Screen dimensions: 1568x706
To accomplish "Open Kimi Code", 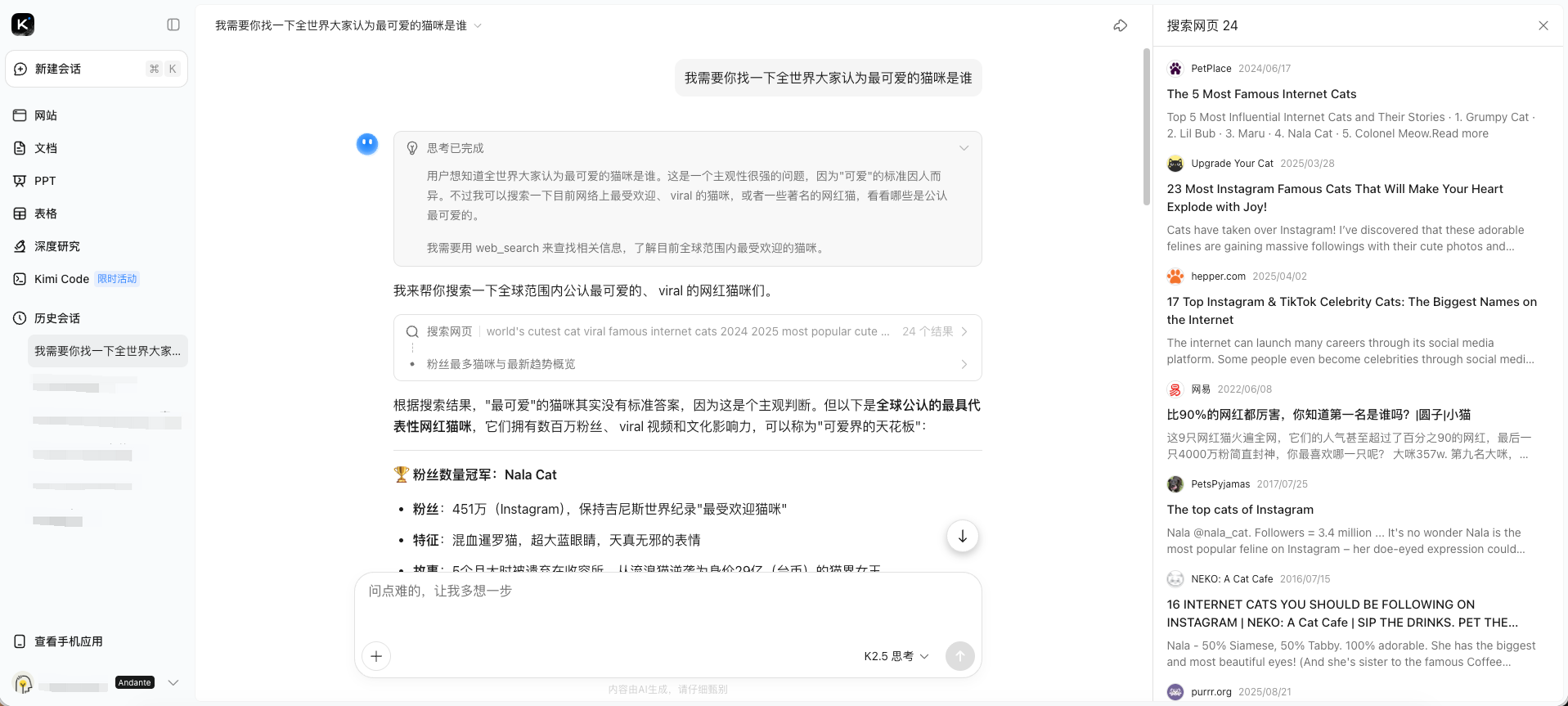I will 97,279.
